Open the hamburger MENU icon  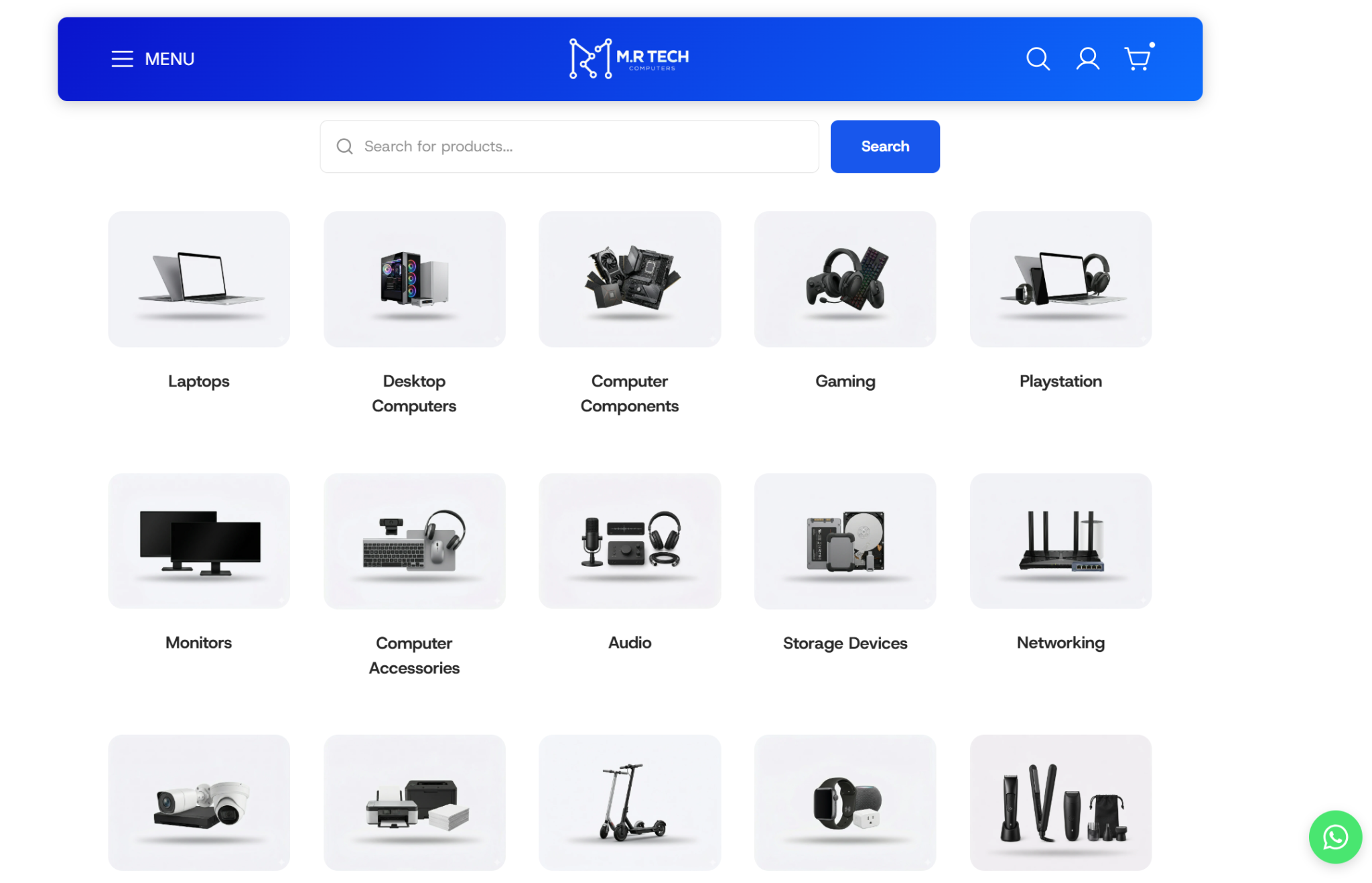(122, 59)
